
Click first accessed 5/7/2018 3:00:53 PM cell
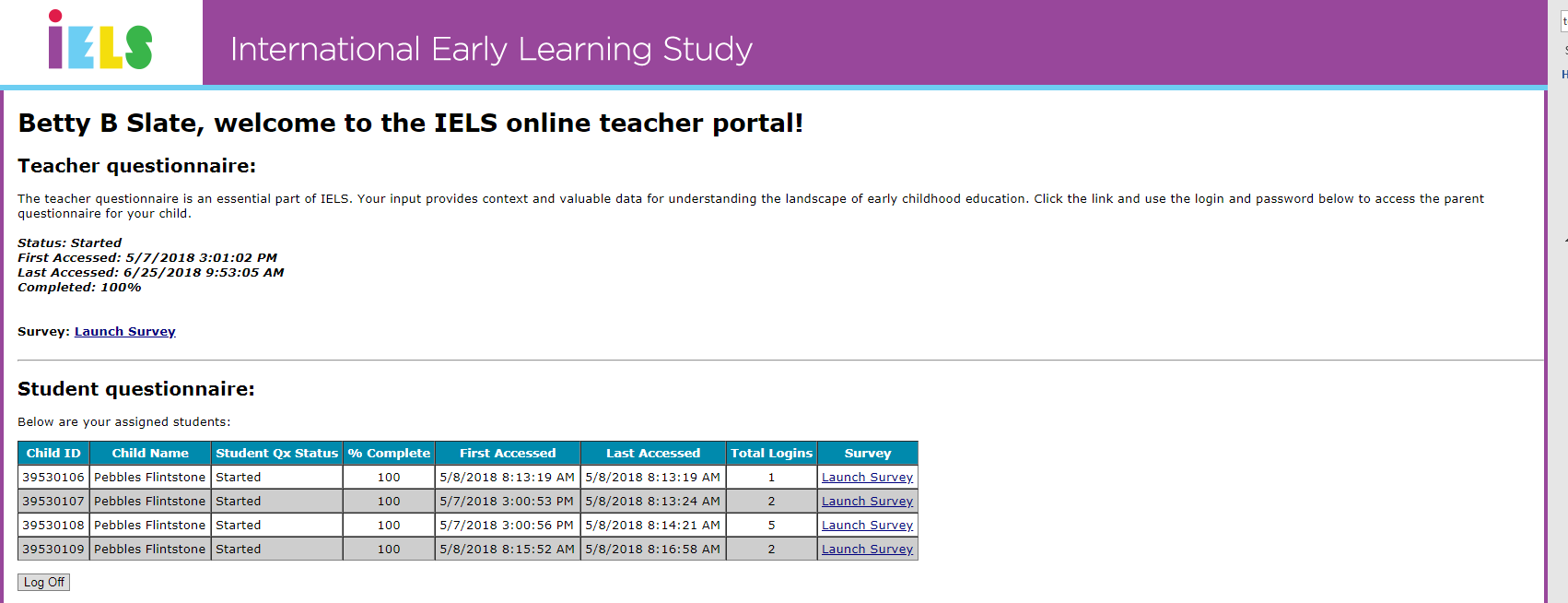(x=508, y=502)
